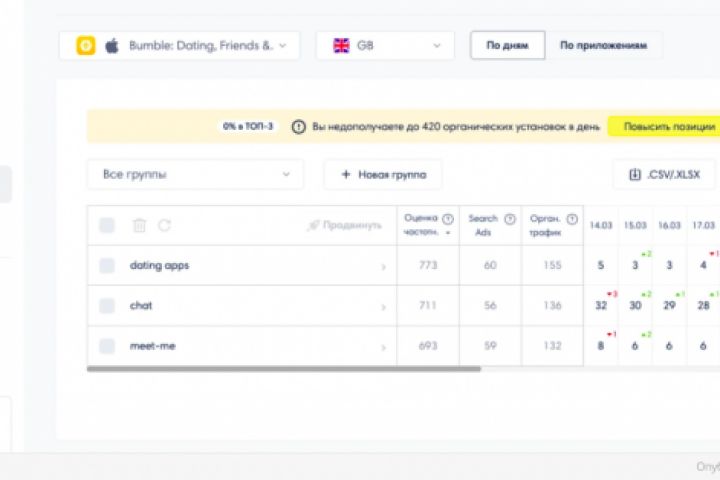The width and height of the screenshot is (720, 480).
Task: Click help icon next to Орган. трафик column
Action: 572,220
